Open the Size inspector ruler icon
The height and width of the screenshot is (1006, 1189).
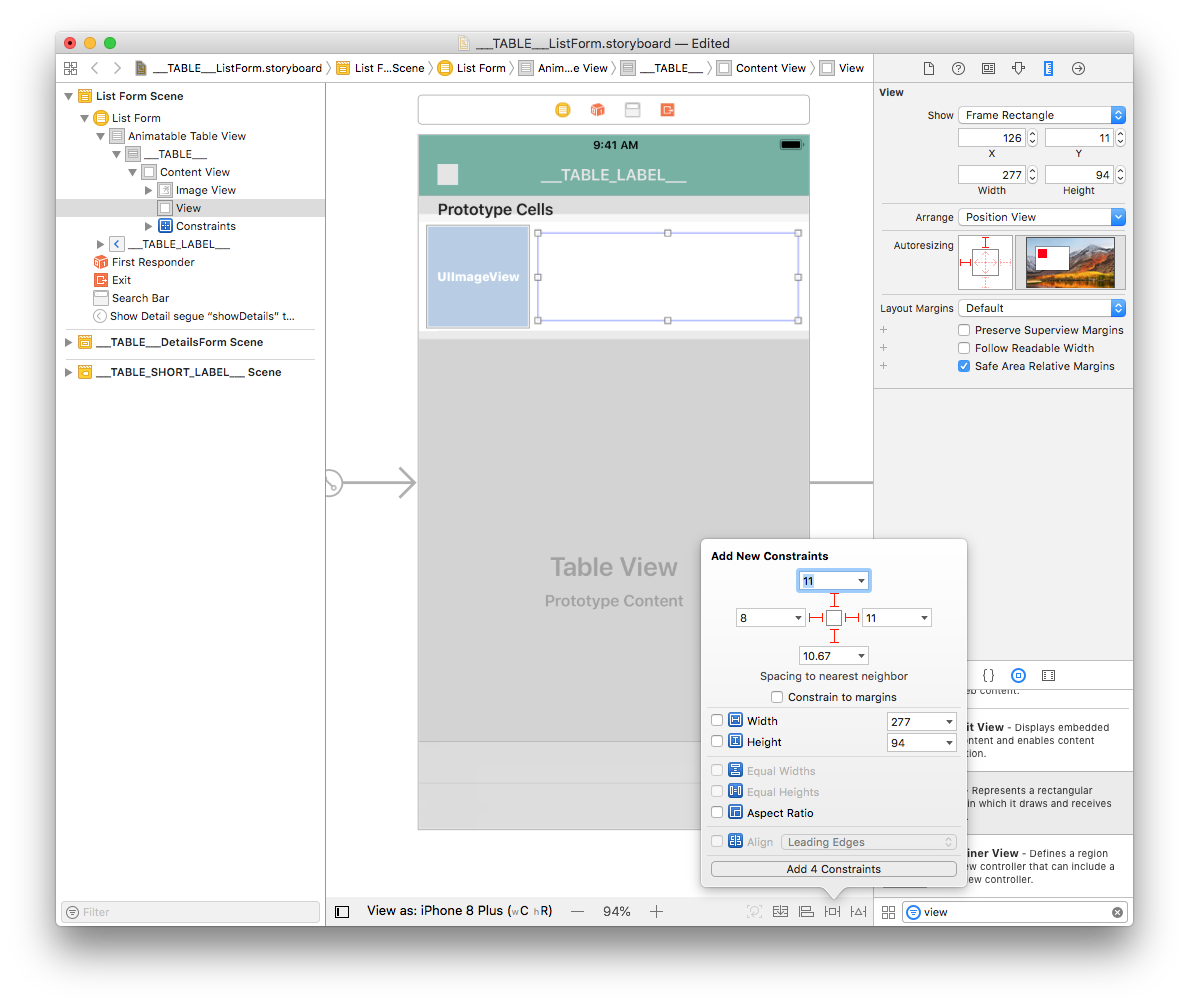(1048, 68)
